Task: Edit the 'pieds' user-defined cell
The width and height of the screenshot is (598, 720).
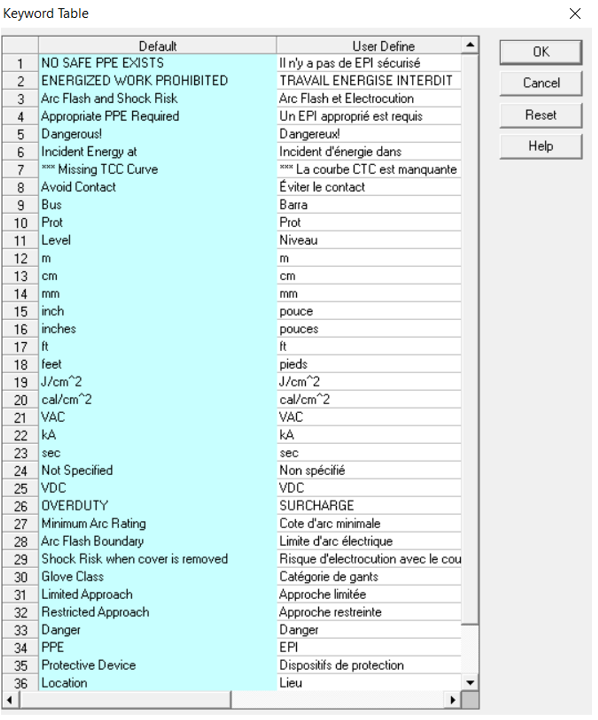Action: coord(369,364)
